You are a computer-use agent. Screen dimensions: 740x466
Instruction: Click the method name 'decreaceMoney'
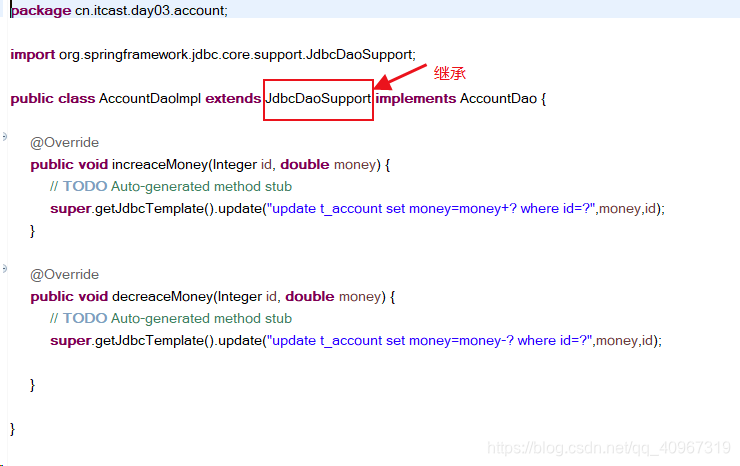coord(162,296)
